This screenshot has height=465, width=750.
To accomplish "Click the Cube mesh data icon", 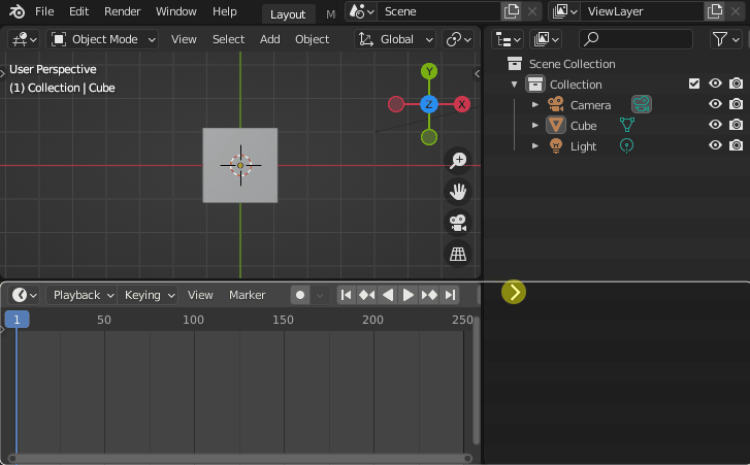I will 627,125.
